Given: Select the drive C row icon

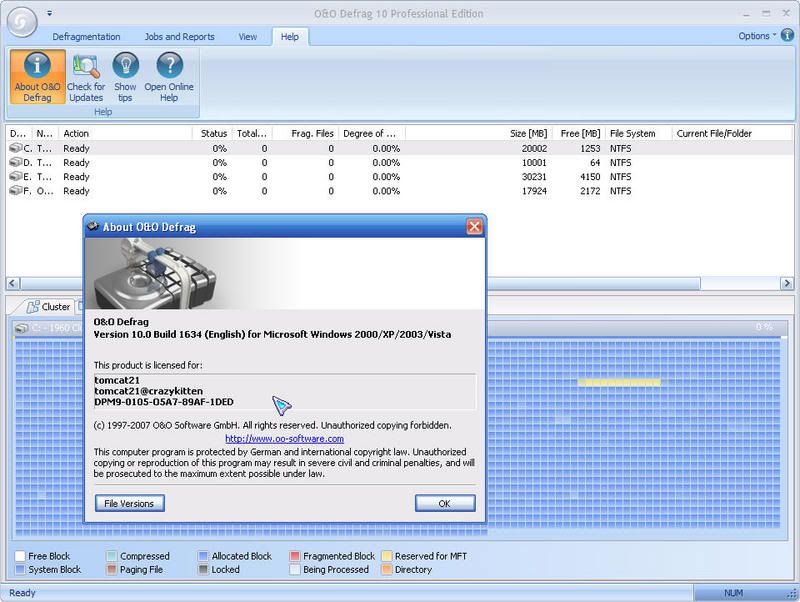Looking at the screenshot, I should pos(15,149).
